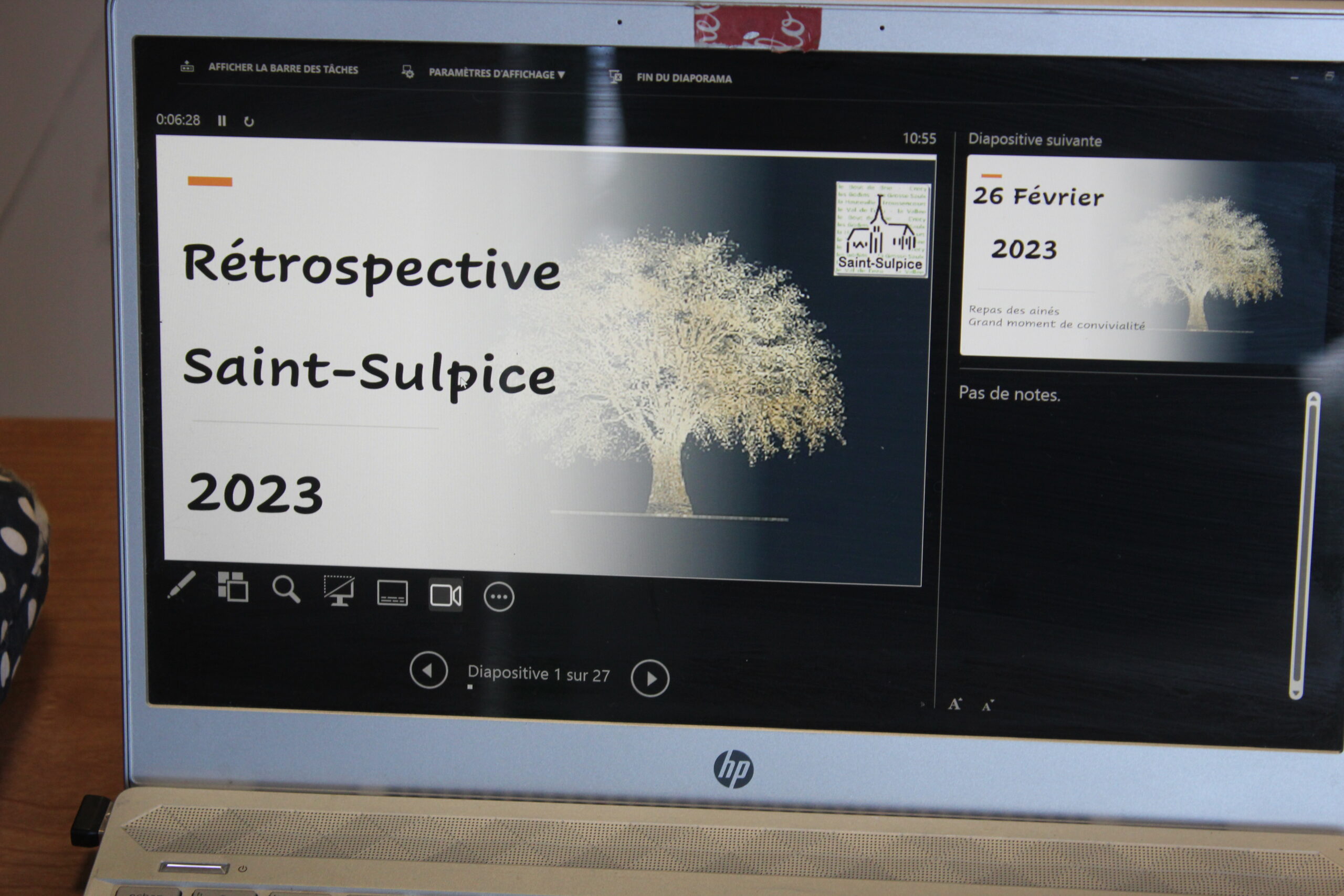The image size is (1344, 896).
Task: Pause the presentation timer
Action: (x=222, y=121)
